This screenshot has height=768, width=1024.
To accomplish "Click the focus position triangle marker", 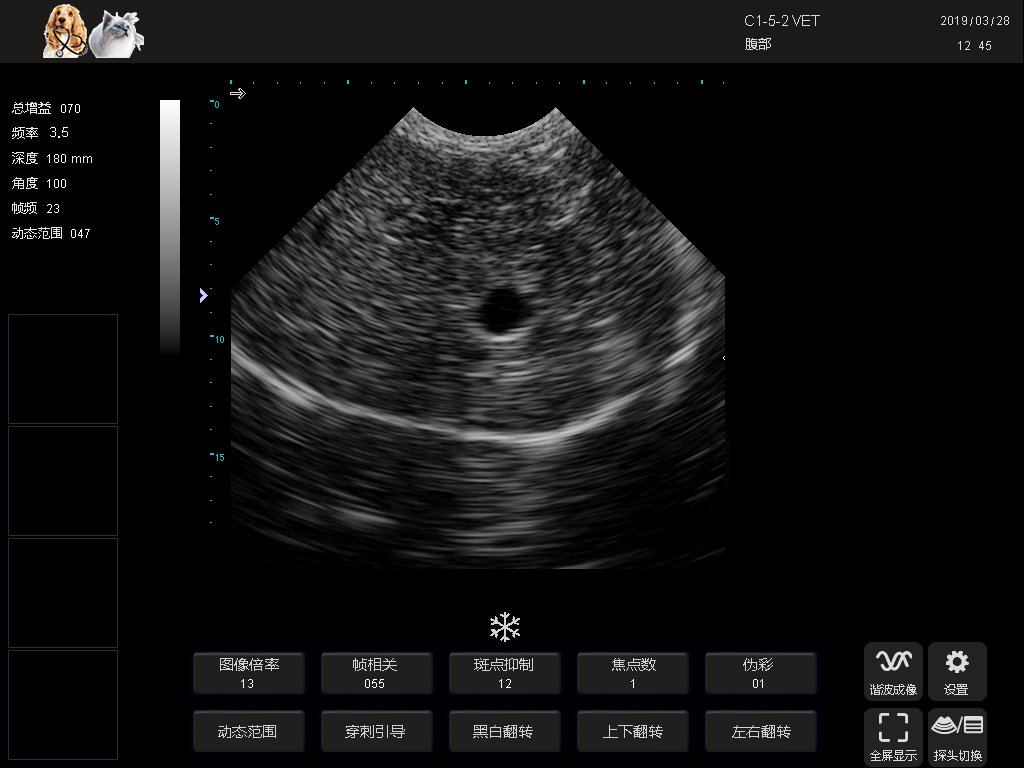I will 203,295.
